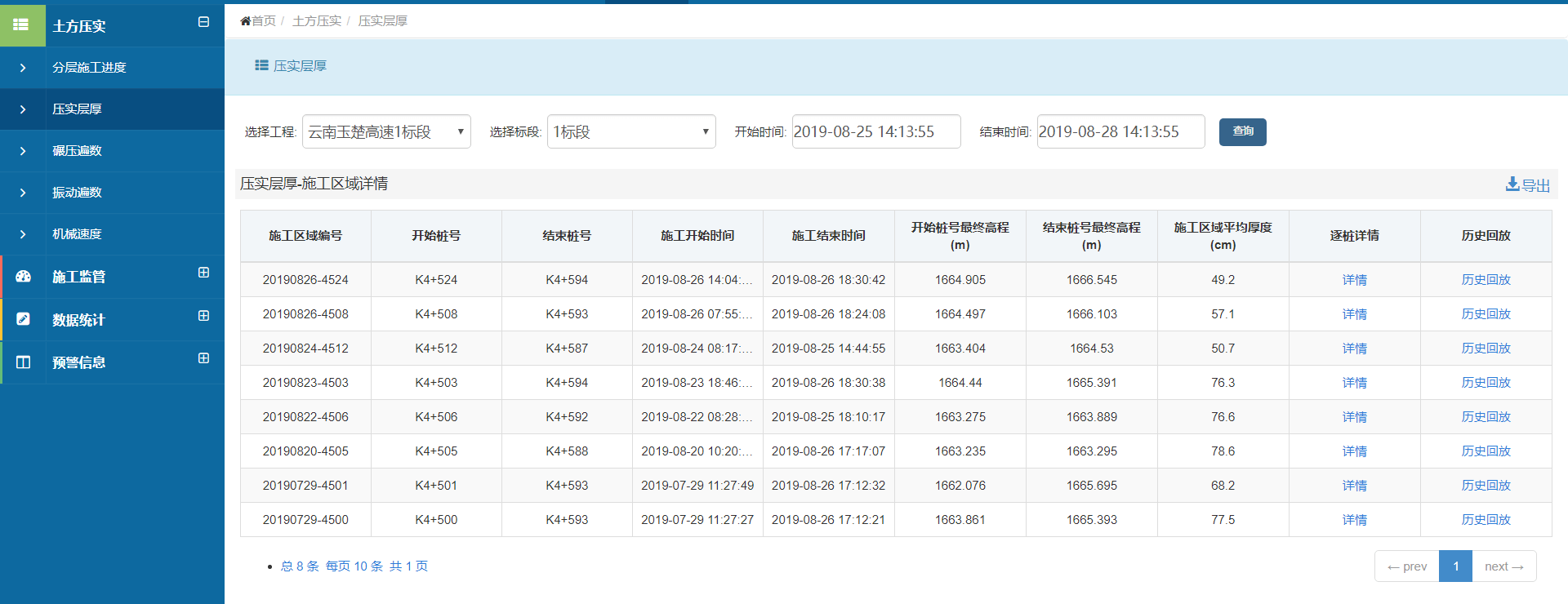Click the 开始桩号最终高程 column header
Screen dimensions: 1568x604
[960, 236]
